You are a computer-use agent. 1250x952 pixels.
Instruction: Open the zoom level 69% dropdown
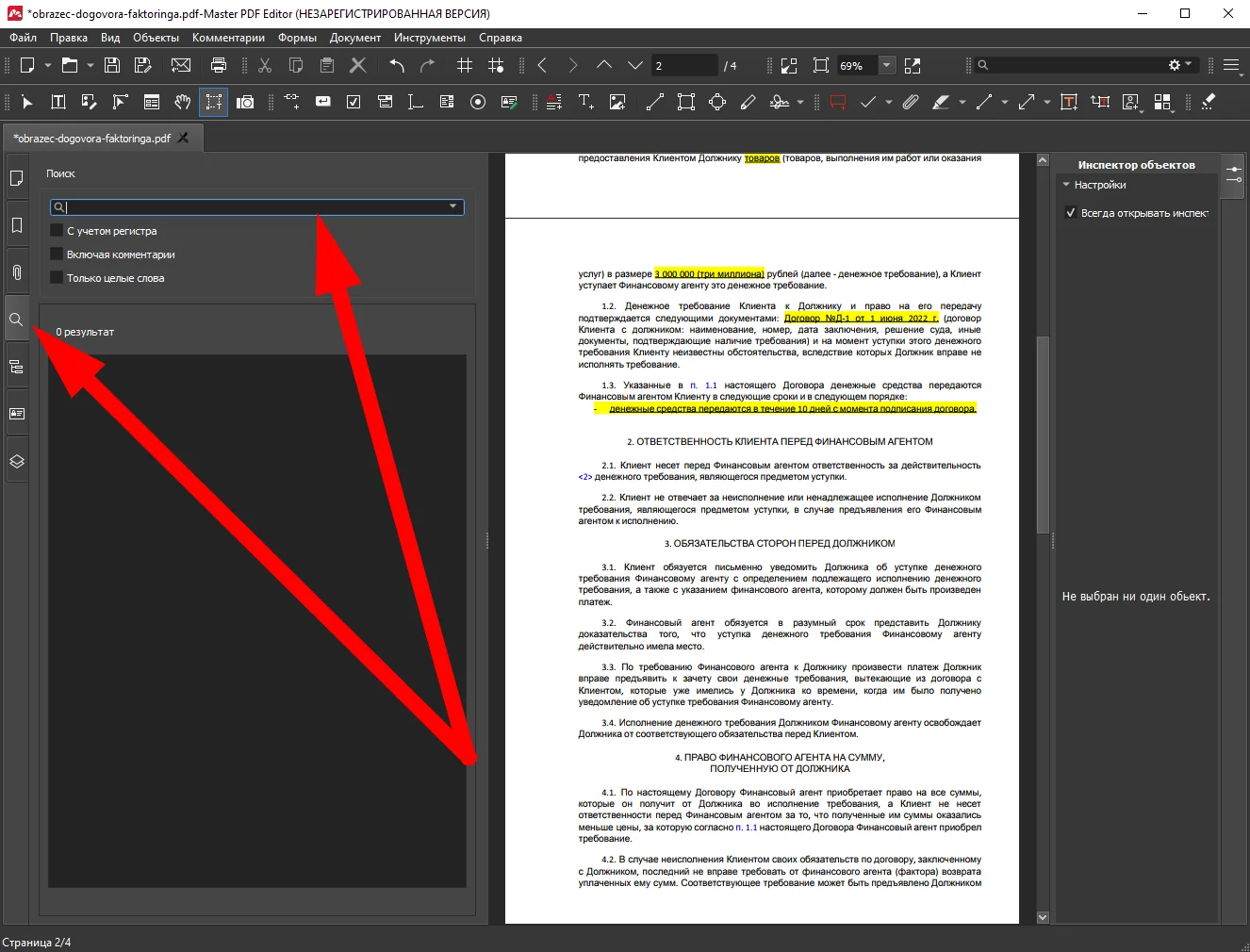tap(886, 65)
